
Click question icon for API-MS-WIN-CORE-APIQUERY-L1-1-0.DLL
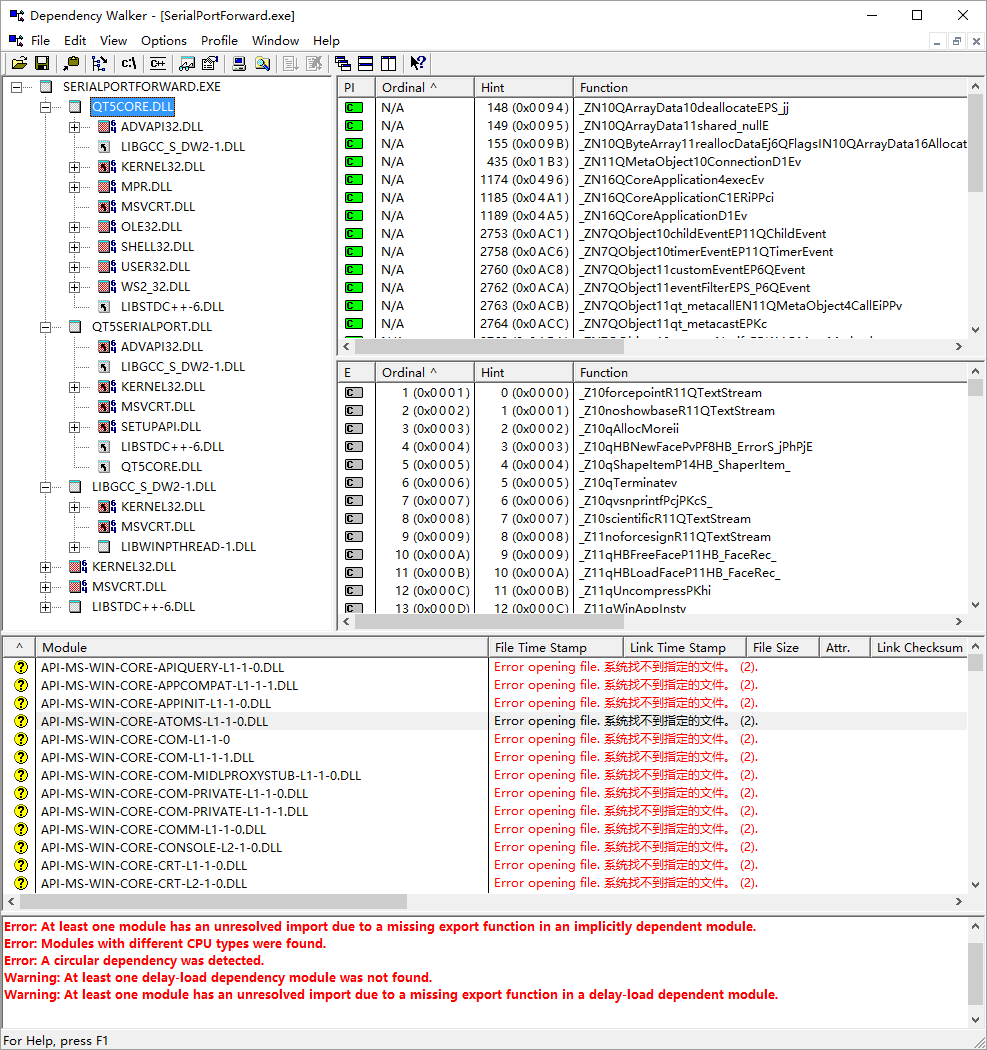click(x=21, y=667)
